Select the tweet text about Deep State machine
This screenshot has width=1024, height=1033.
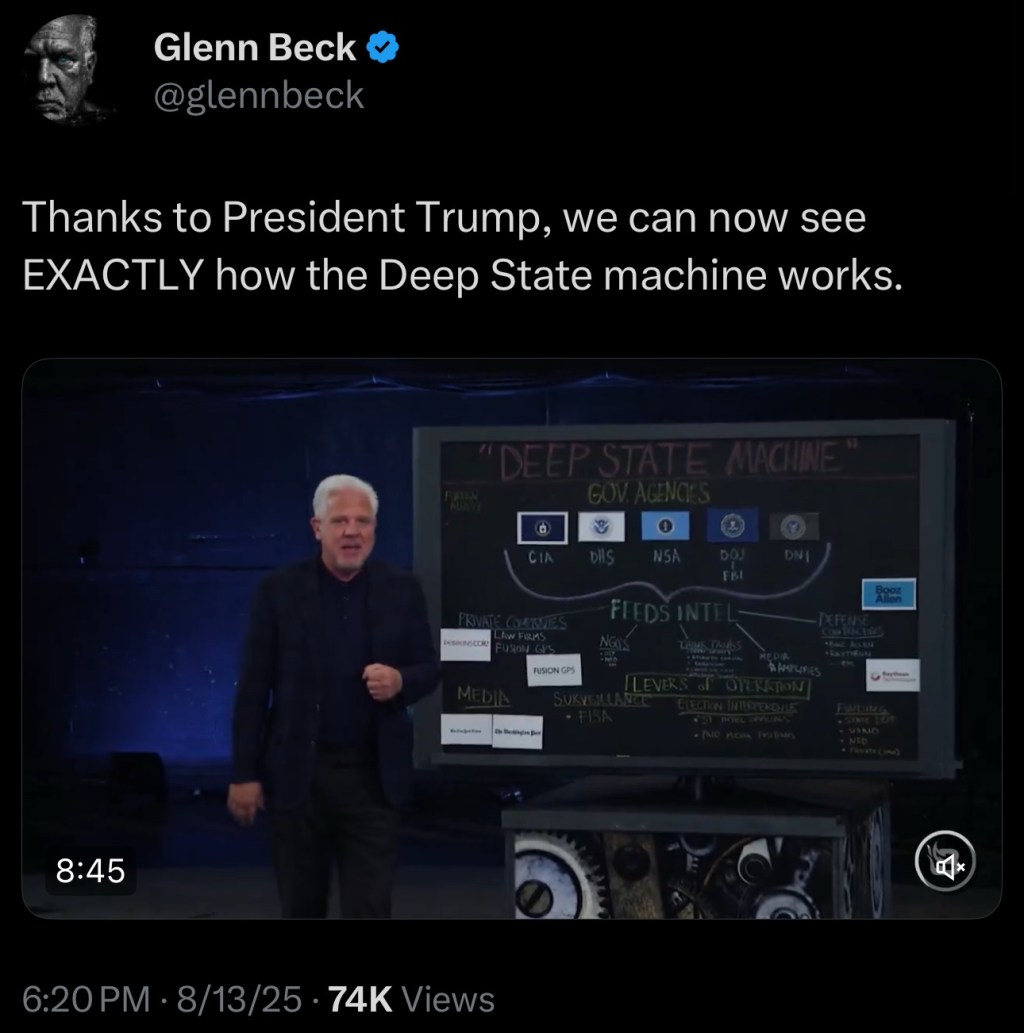click(463, 246)
